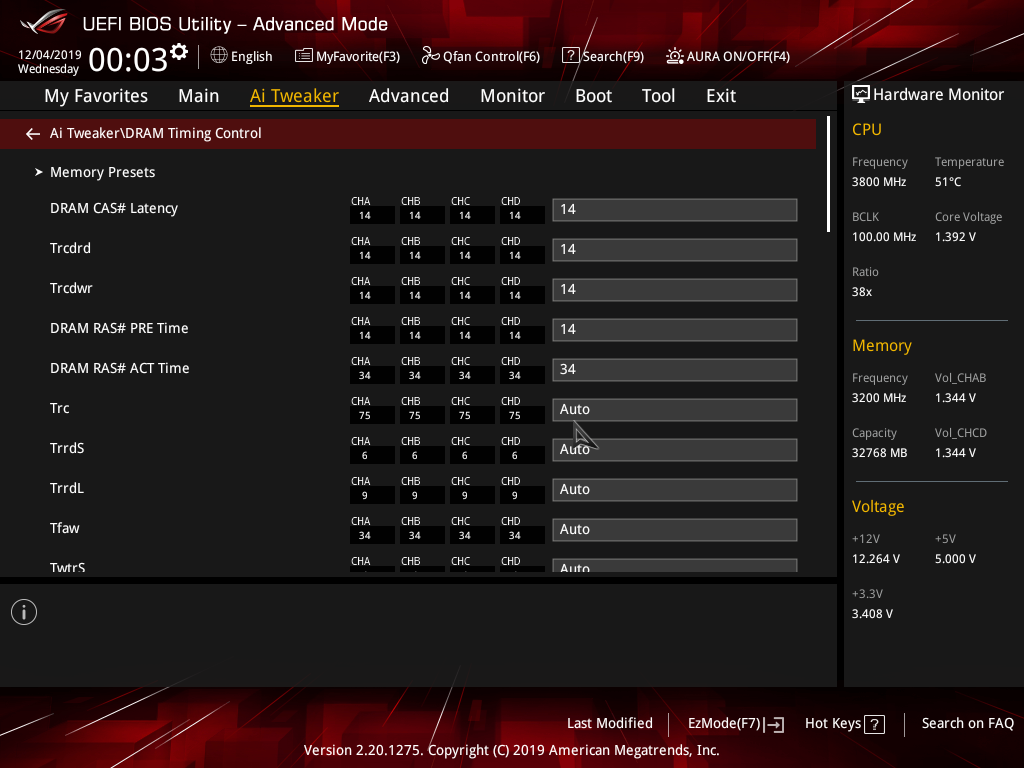Open Qfan Control fan icon

point(430,56)
